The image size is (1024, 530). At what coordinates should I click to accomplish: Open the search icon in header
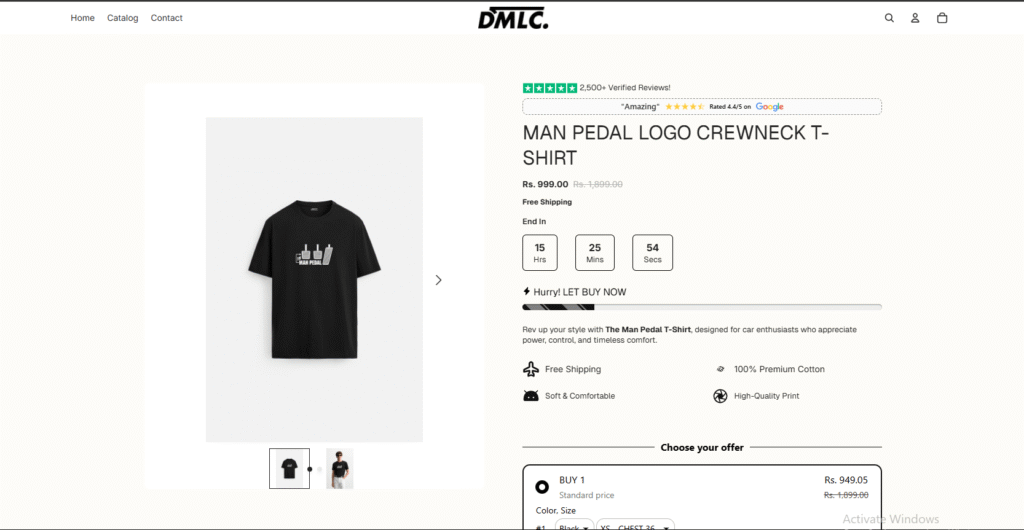[889, 18]
